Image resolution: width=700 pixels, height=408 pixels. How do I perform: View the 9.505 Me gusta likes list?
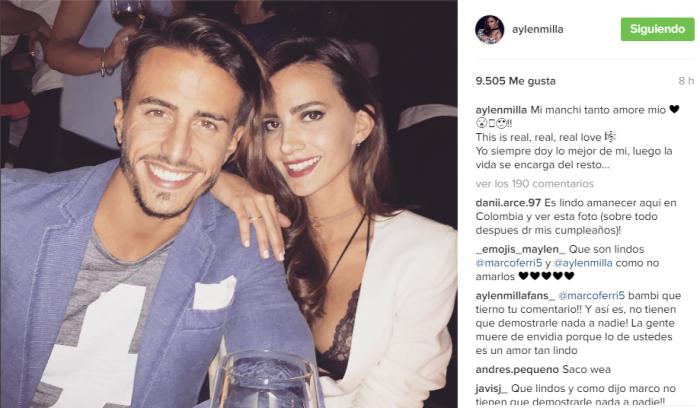pyautogui.click(x=516, y=81)
